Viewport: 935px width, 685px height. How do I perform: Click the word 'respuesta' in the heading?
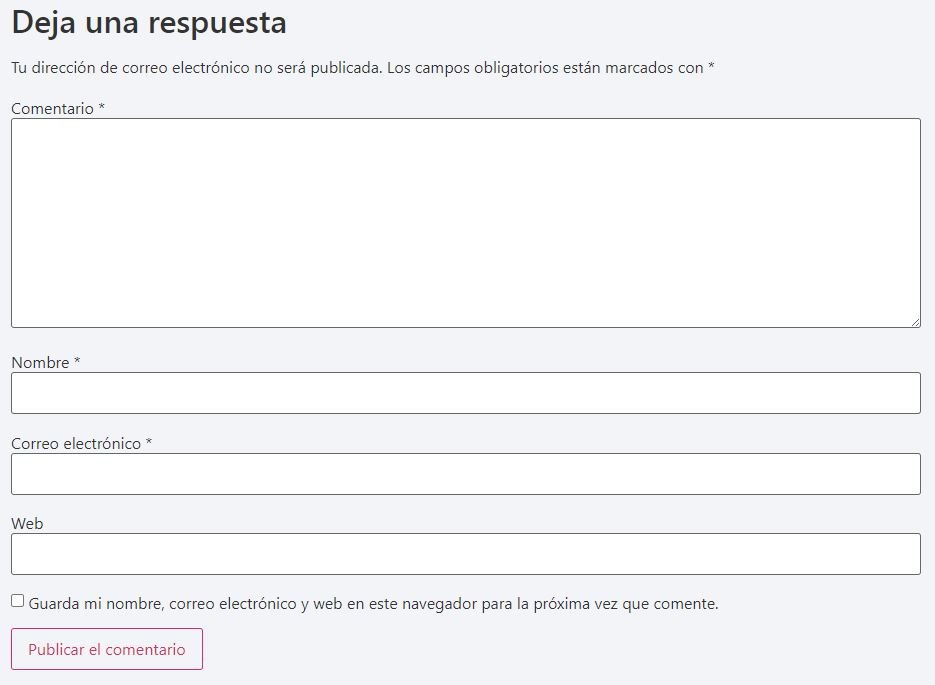(217, 22)
